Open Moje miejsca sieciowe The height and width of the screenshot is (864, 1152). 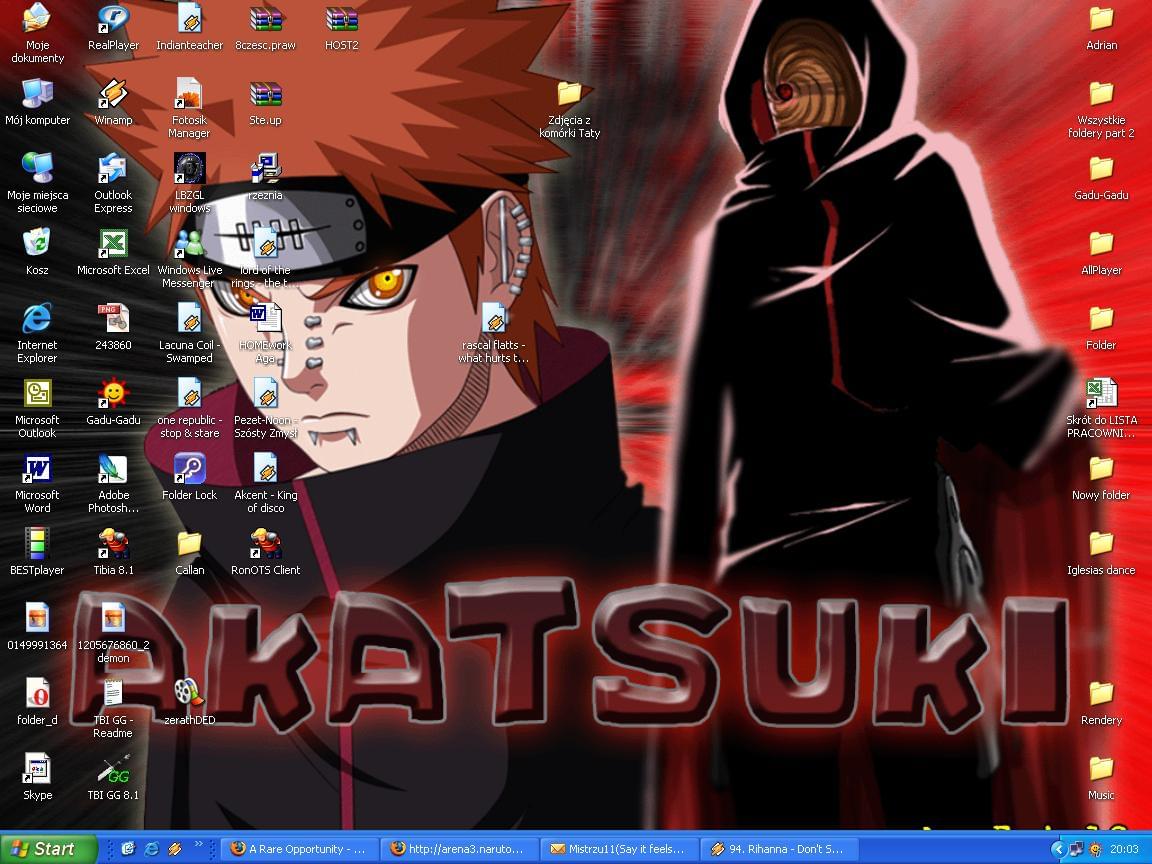point(37,168)
